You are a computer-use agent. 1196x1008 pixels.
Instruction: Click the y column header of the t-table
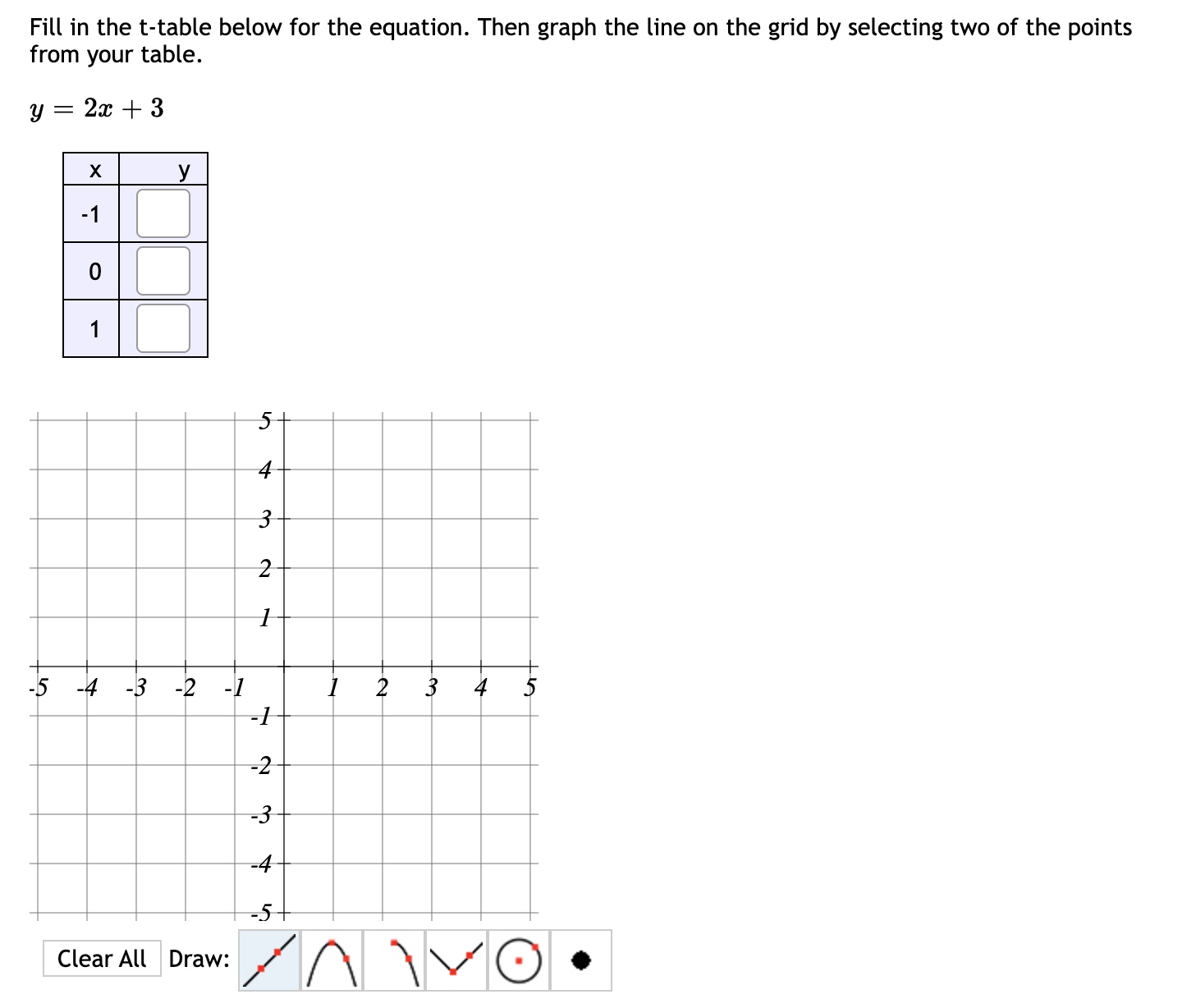point(182,169)
